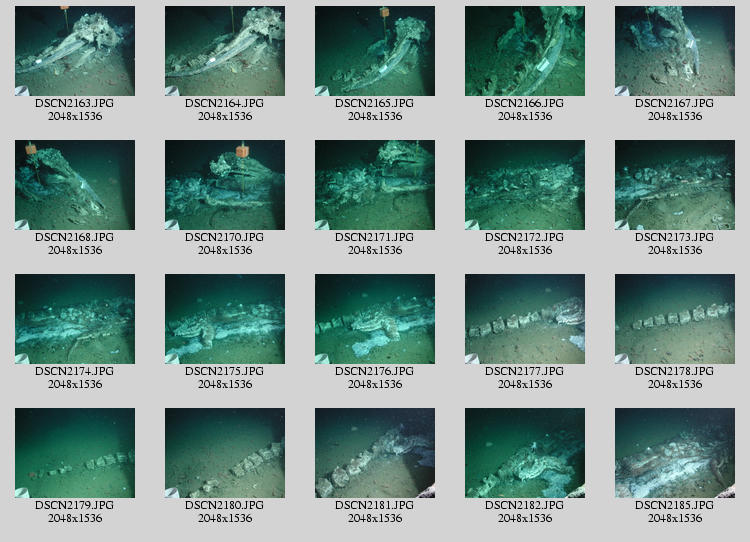Select the DSCN2168.JPG thumbnail
750x542 pixels.
click(75, 185)
